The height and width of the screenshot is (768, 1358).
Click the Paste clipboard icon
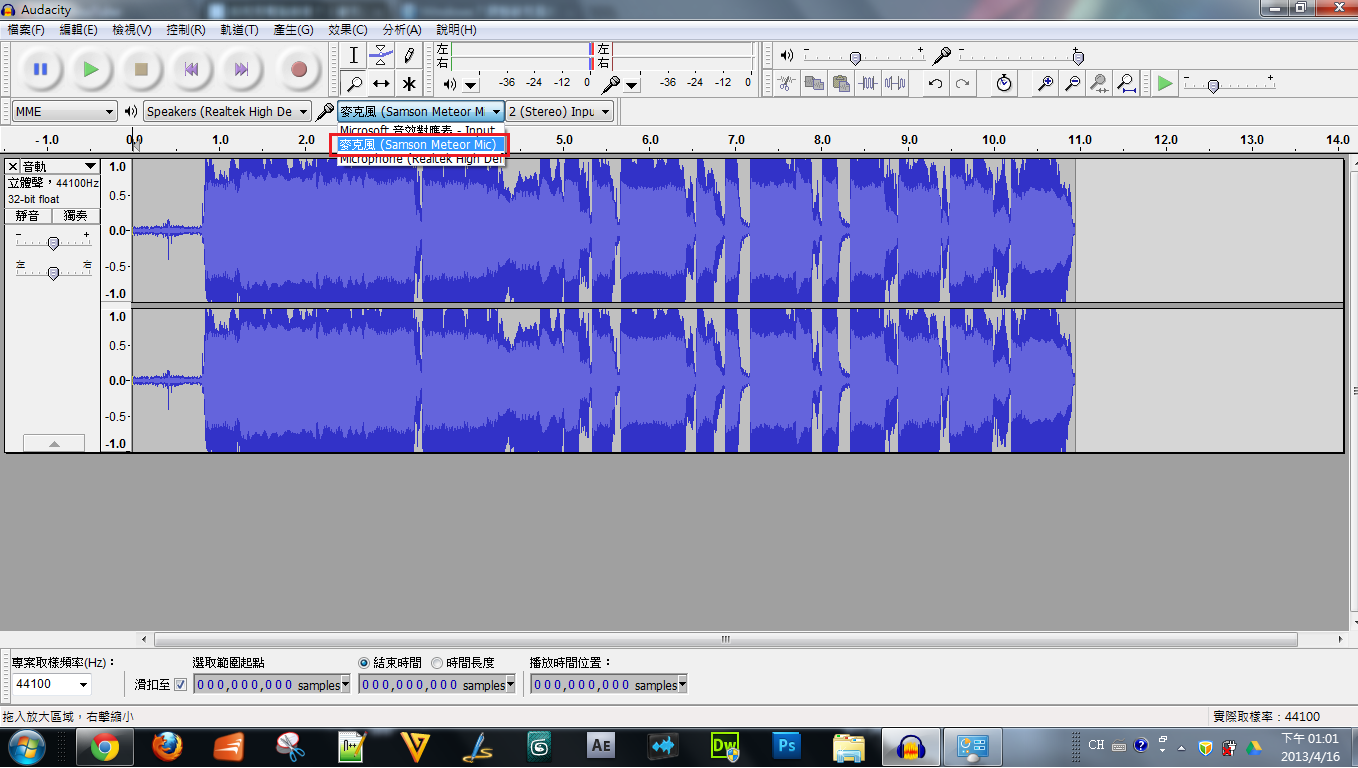pos(841,84)
